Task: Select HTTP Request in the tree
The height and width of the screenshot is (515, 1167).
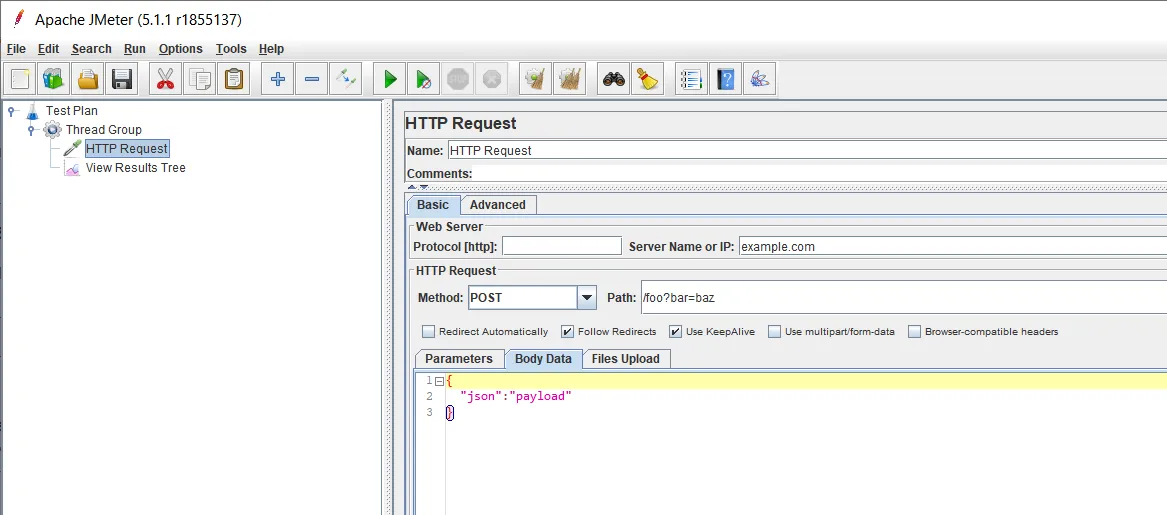Action: (x=127, y=149)
